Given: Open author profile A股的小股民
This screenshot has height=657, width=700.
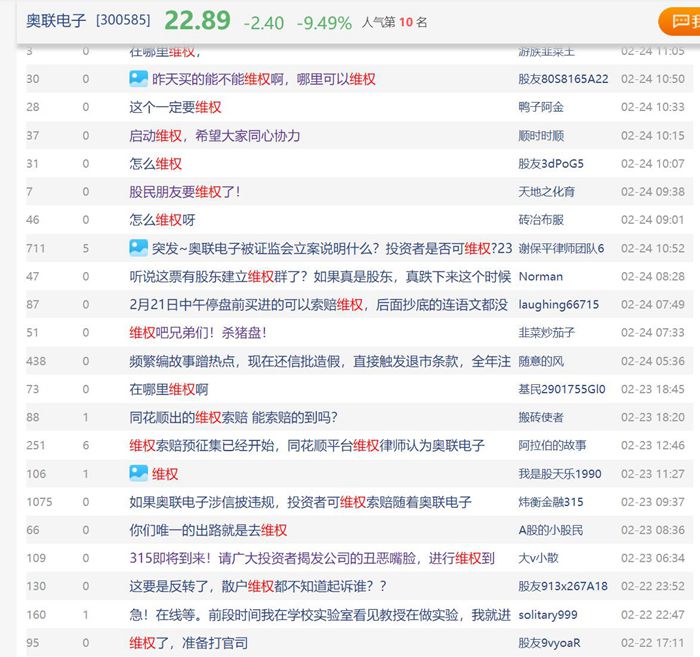Looking at the screenshot, I should click(550, 530).
